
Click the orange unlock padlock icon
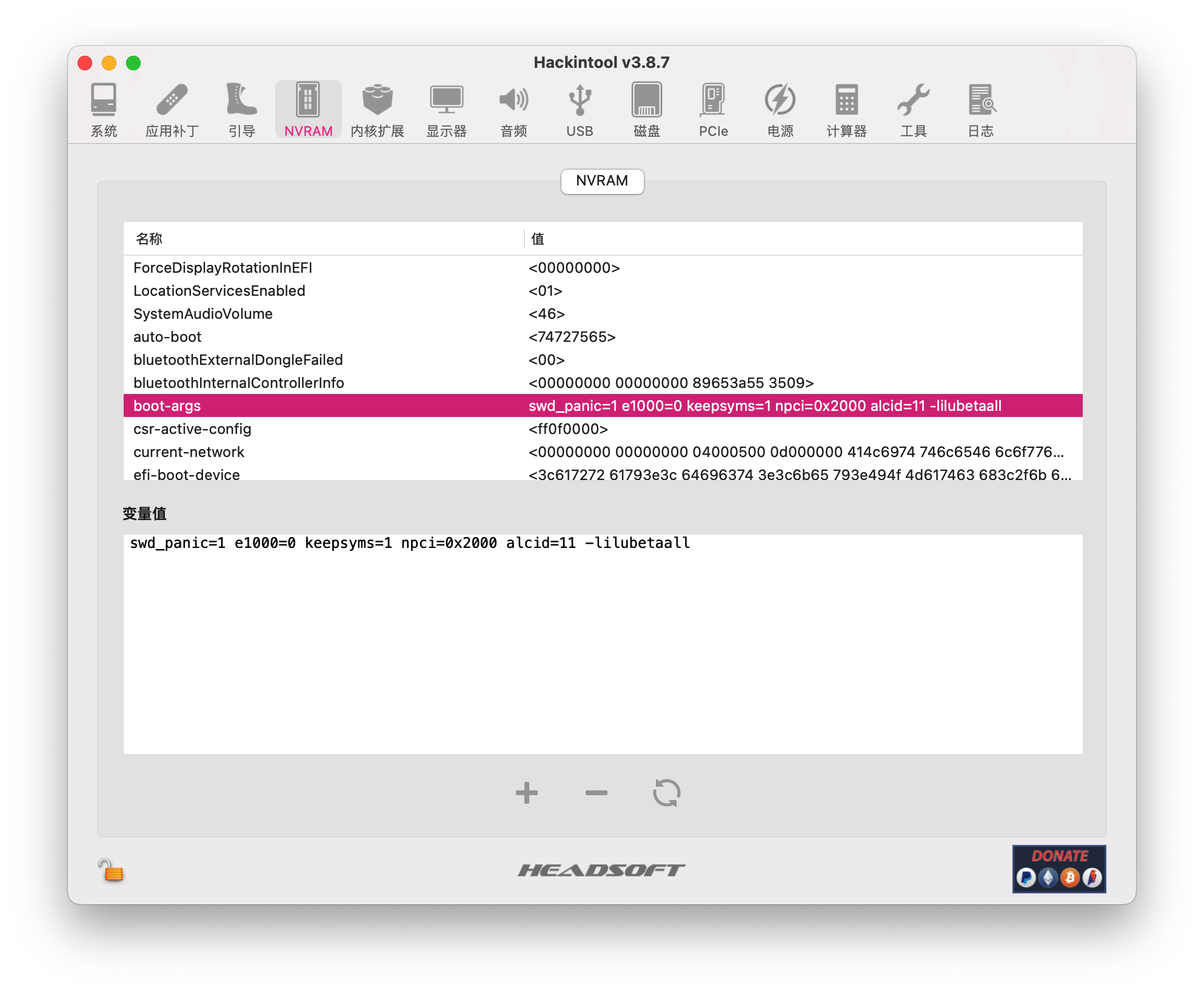(x=111, y=870)
